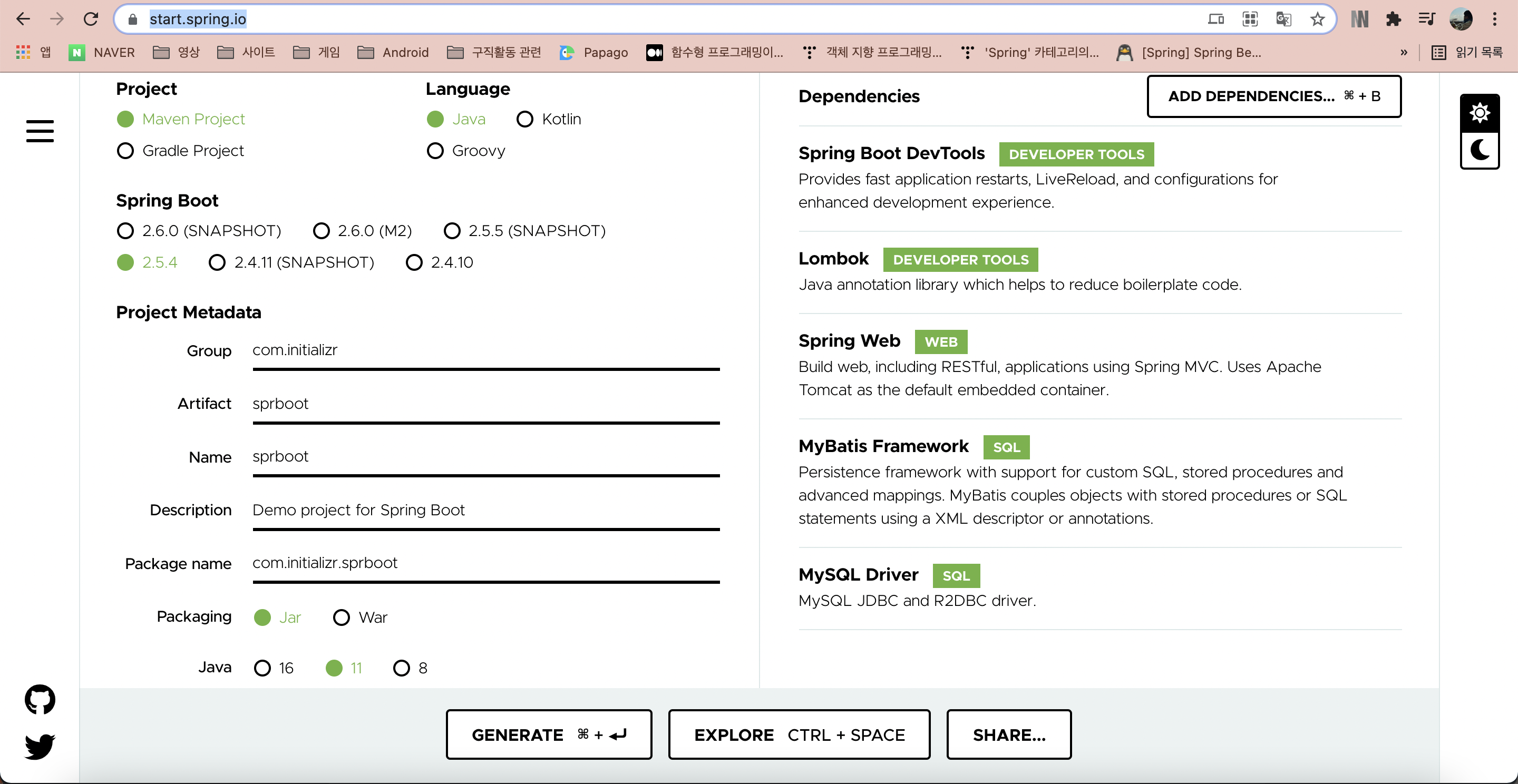Viewport: 1518px width, 784px height.
Task: Choose Kotlin as the language
Action: click(524, 120)
